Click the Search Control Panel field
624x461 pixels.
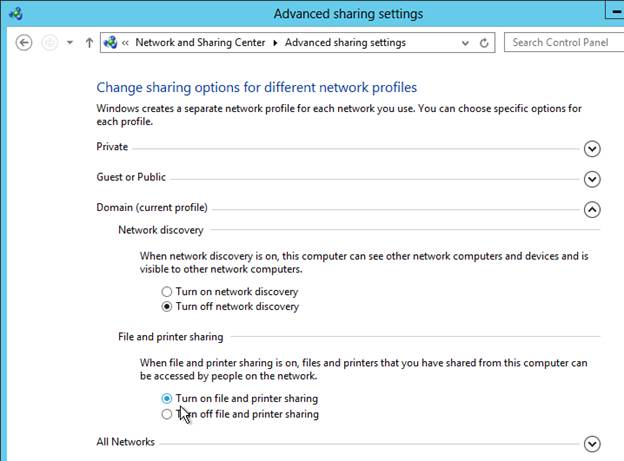pyautogui.click(x=564, y=42)
